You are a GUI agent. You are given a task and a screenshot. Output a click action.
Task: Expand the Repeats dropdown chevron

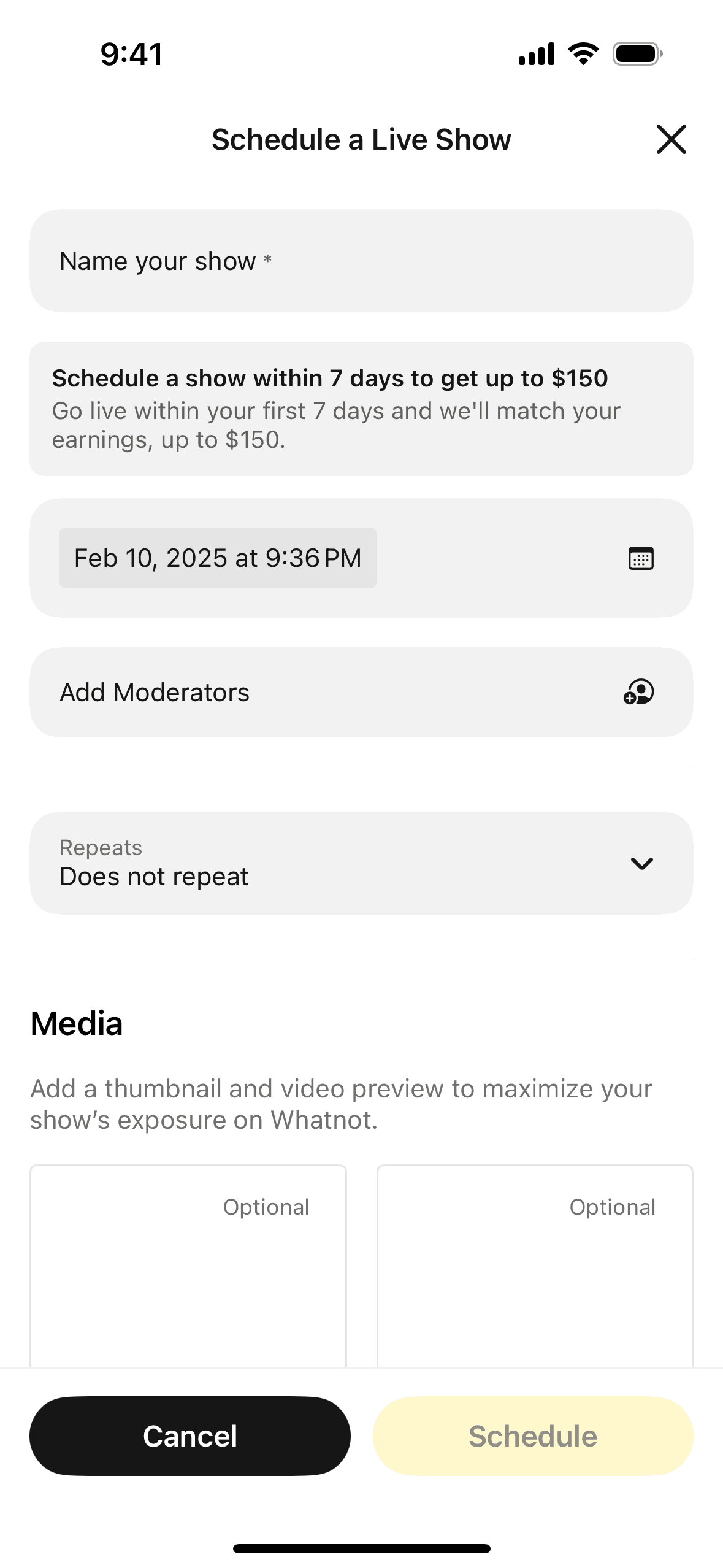pyautogui.click(x=641, y=863)
